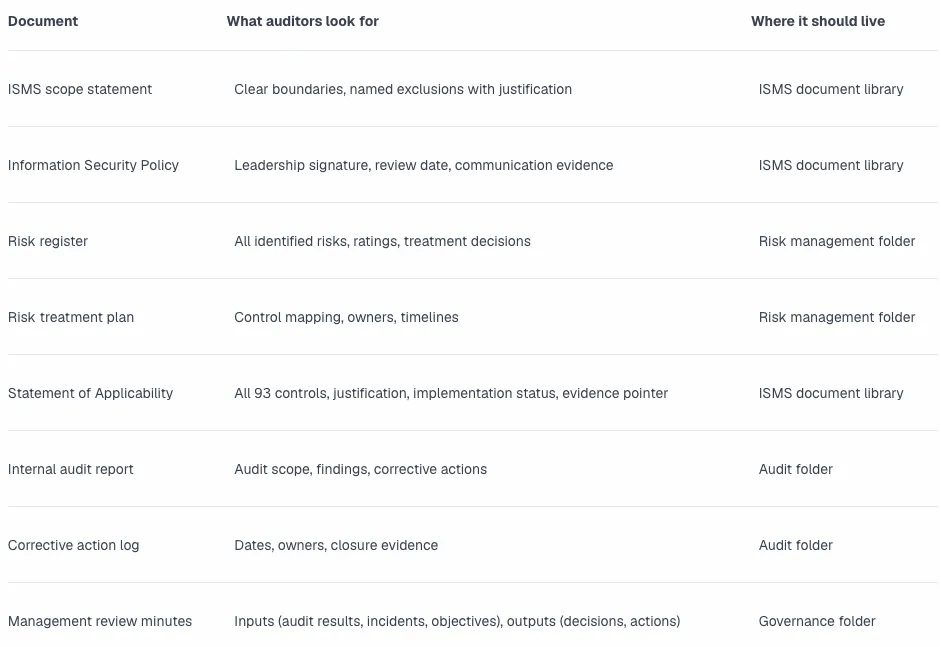
Task: Click Audit folder in Internal audit row
Action: coord(796,470)
